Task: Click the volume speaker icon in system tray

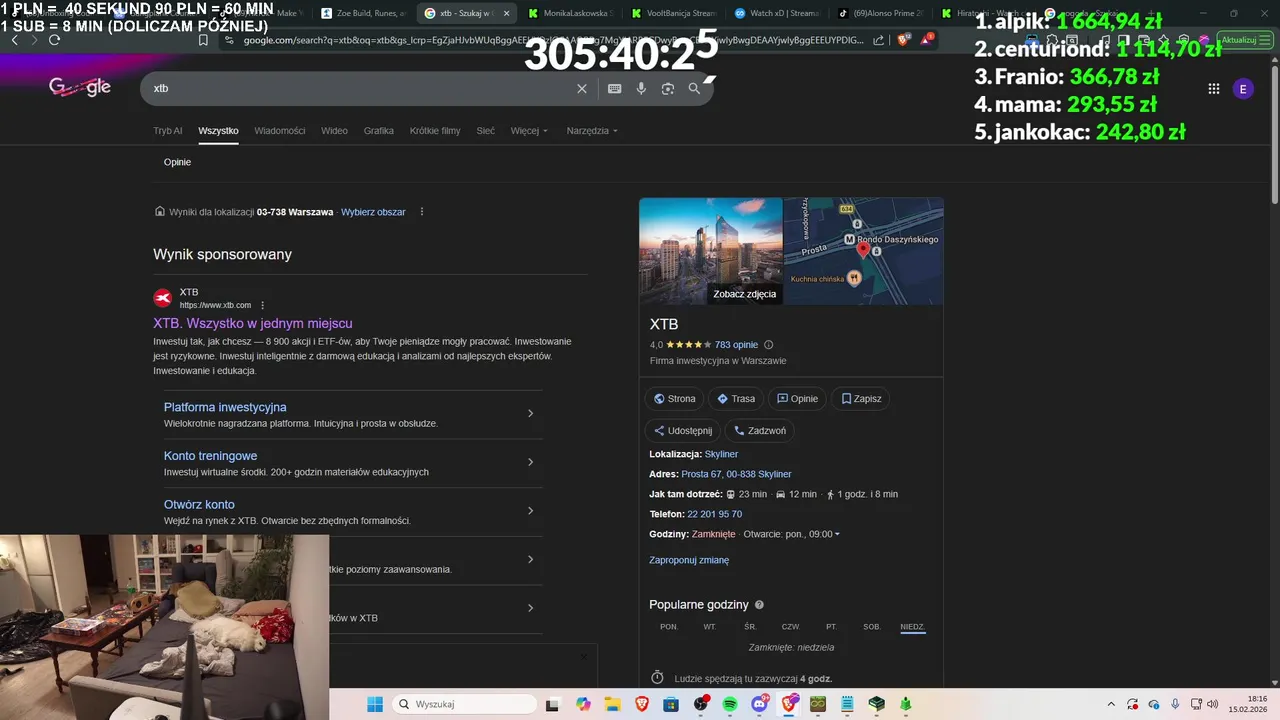Action: tap(1213, 704)
